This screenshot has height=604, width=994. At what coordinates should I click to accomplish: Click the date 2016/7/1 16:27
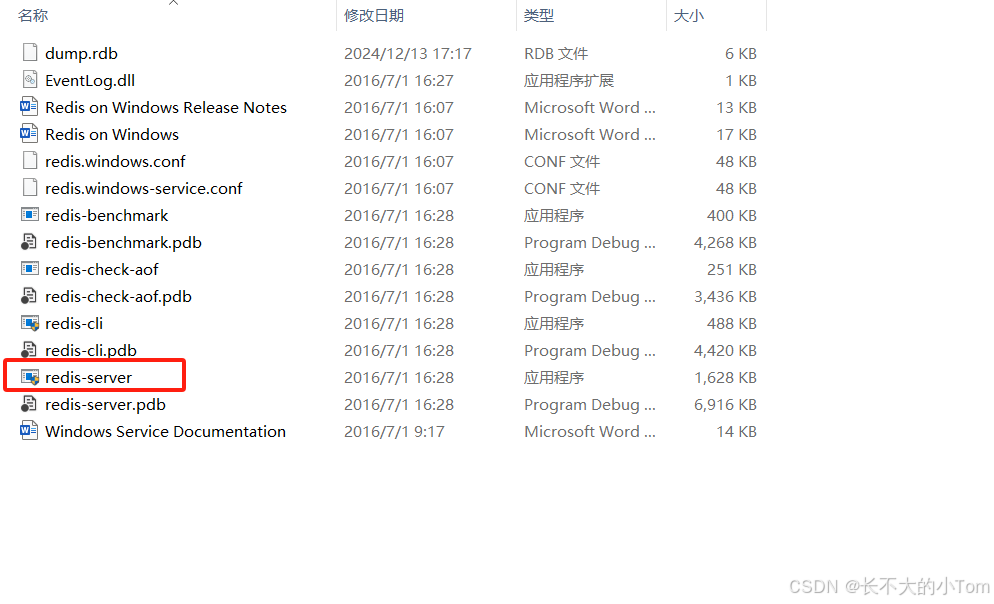click(x=399, y=80)
